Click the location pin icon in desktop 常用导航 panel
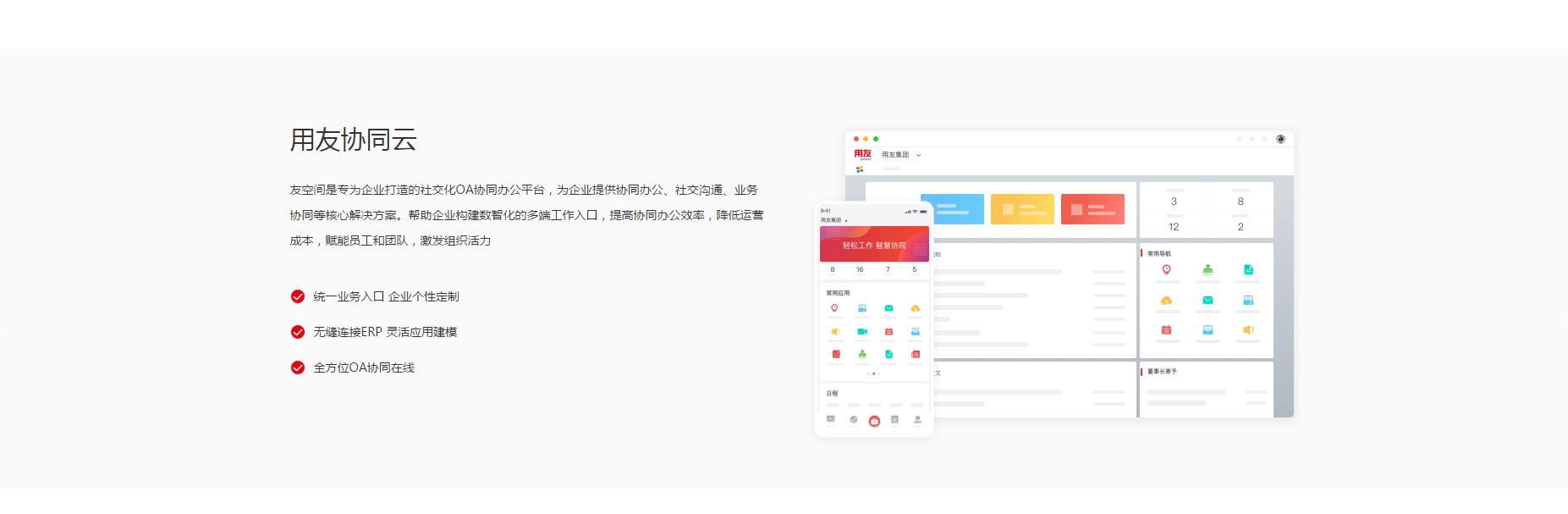The width and height of the screenshot is (1568, 514). (1166, 269)
